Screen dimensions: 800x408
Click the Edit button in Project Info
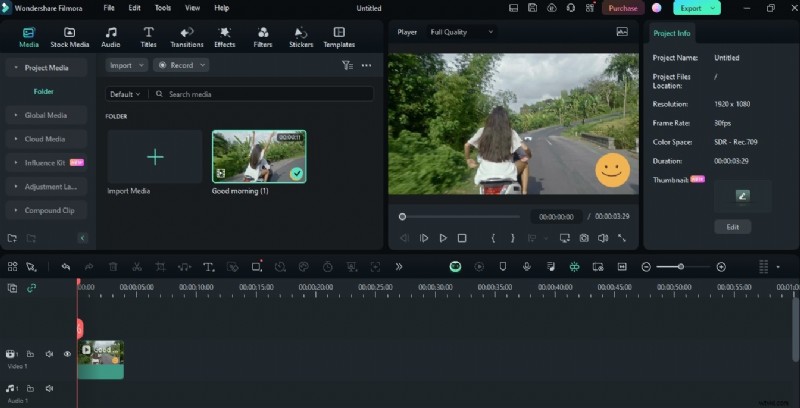732,227
